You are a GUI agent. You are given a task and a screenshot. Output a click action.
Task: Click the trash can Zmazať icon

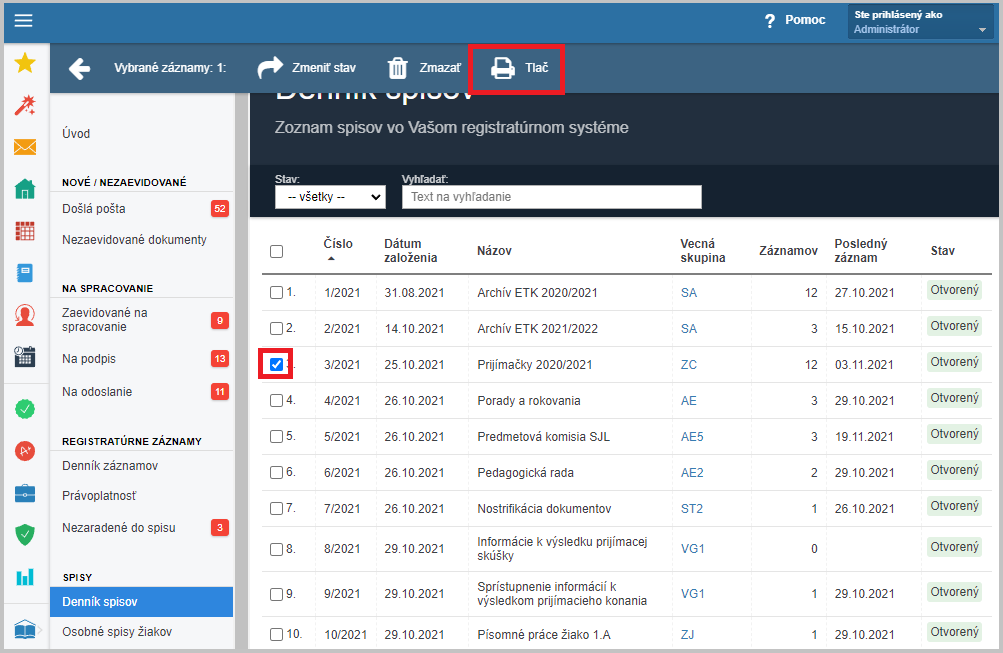point(398,68)
